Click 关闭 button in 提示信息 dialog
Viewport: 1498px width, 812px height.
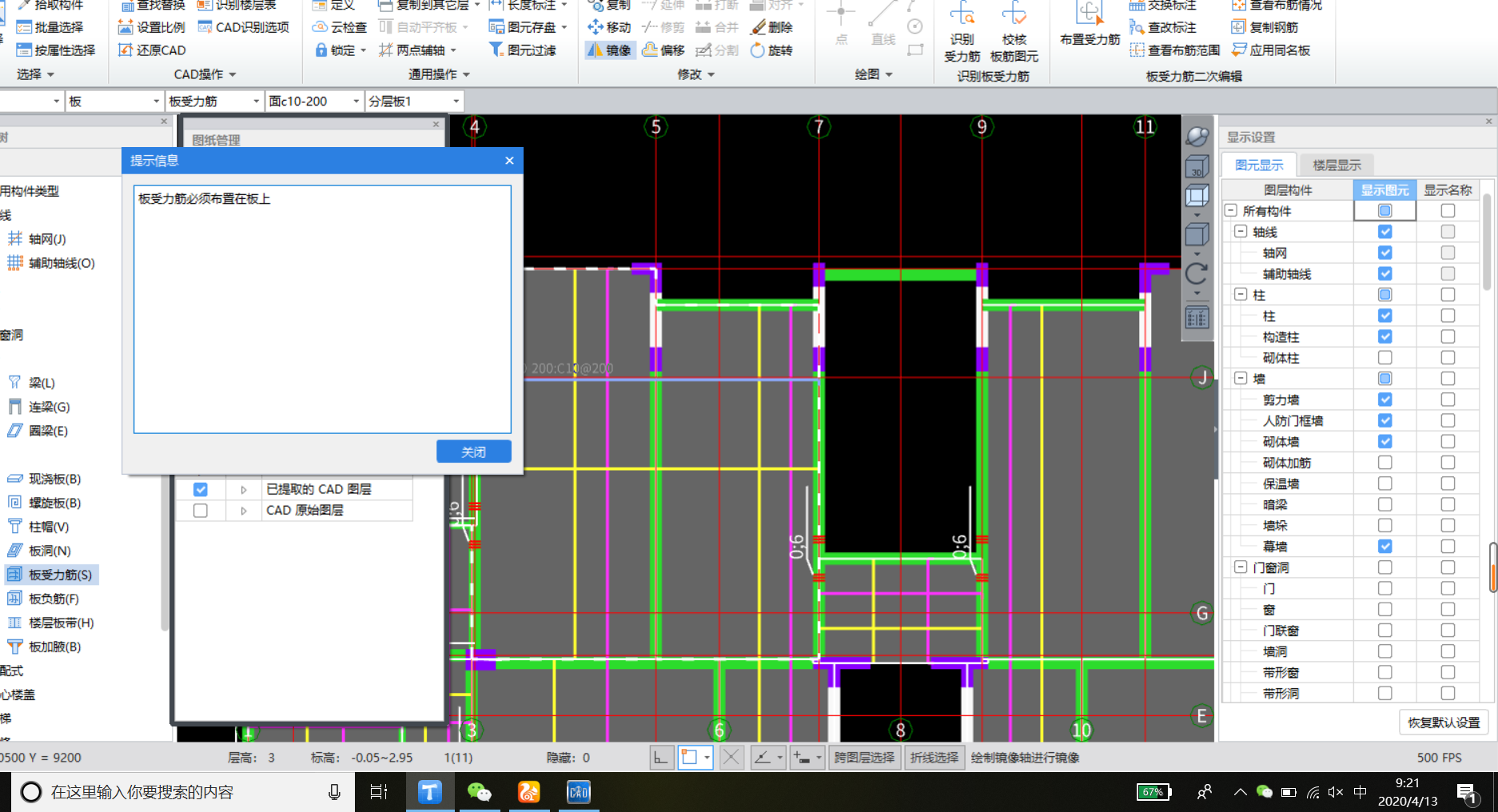473,452
